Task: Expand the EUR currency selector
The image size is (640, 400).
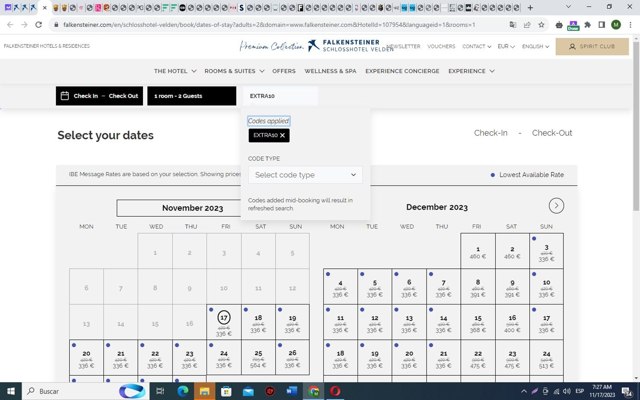Action: (506, 47)
